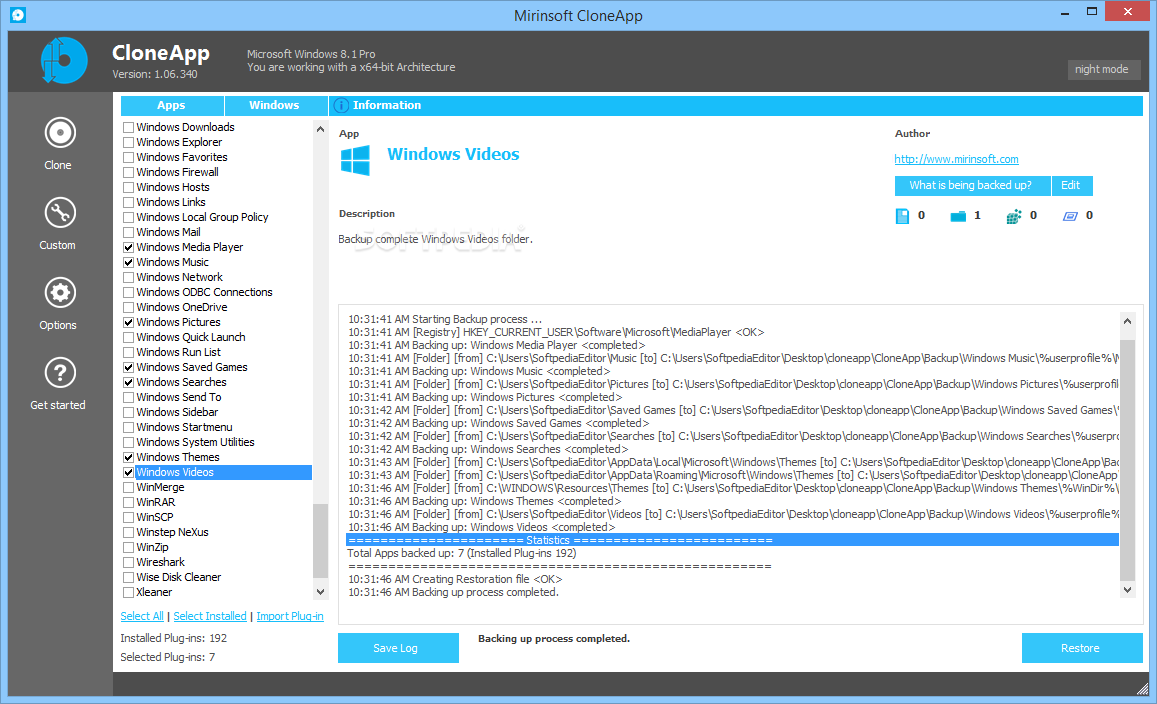Click the resize grip at window corner
The height and width of the screenshot is (704, 1157).
1142,689
